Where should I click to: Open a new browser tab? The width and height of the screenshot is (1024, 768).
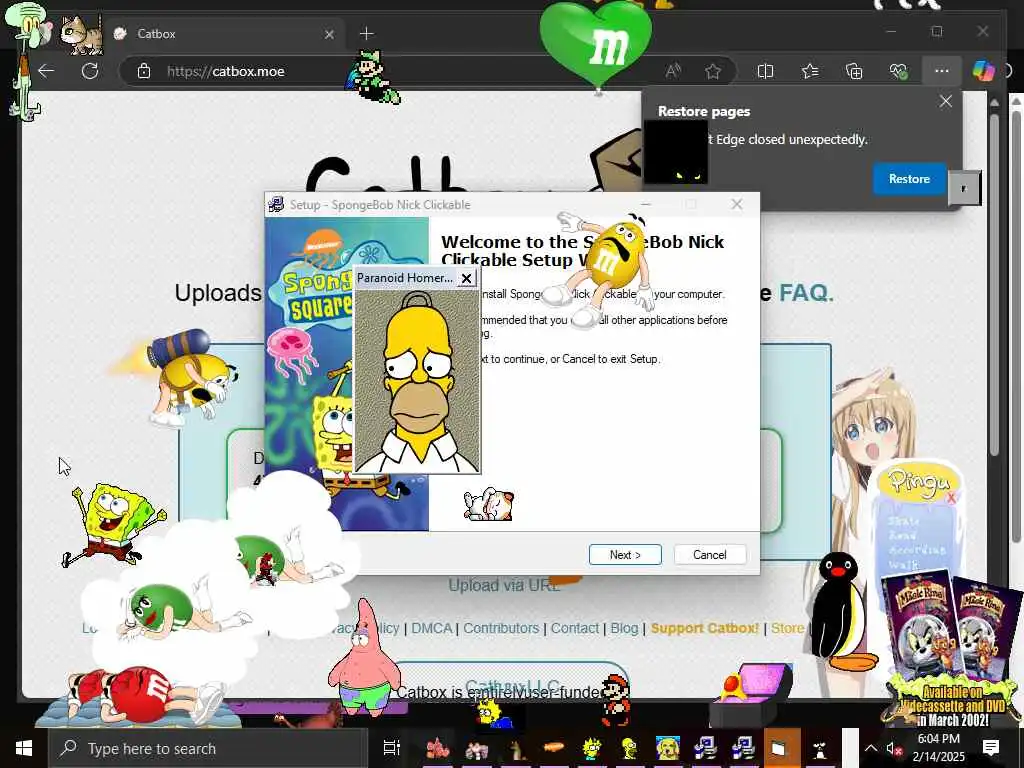click(366, 33)
